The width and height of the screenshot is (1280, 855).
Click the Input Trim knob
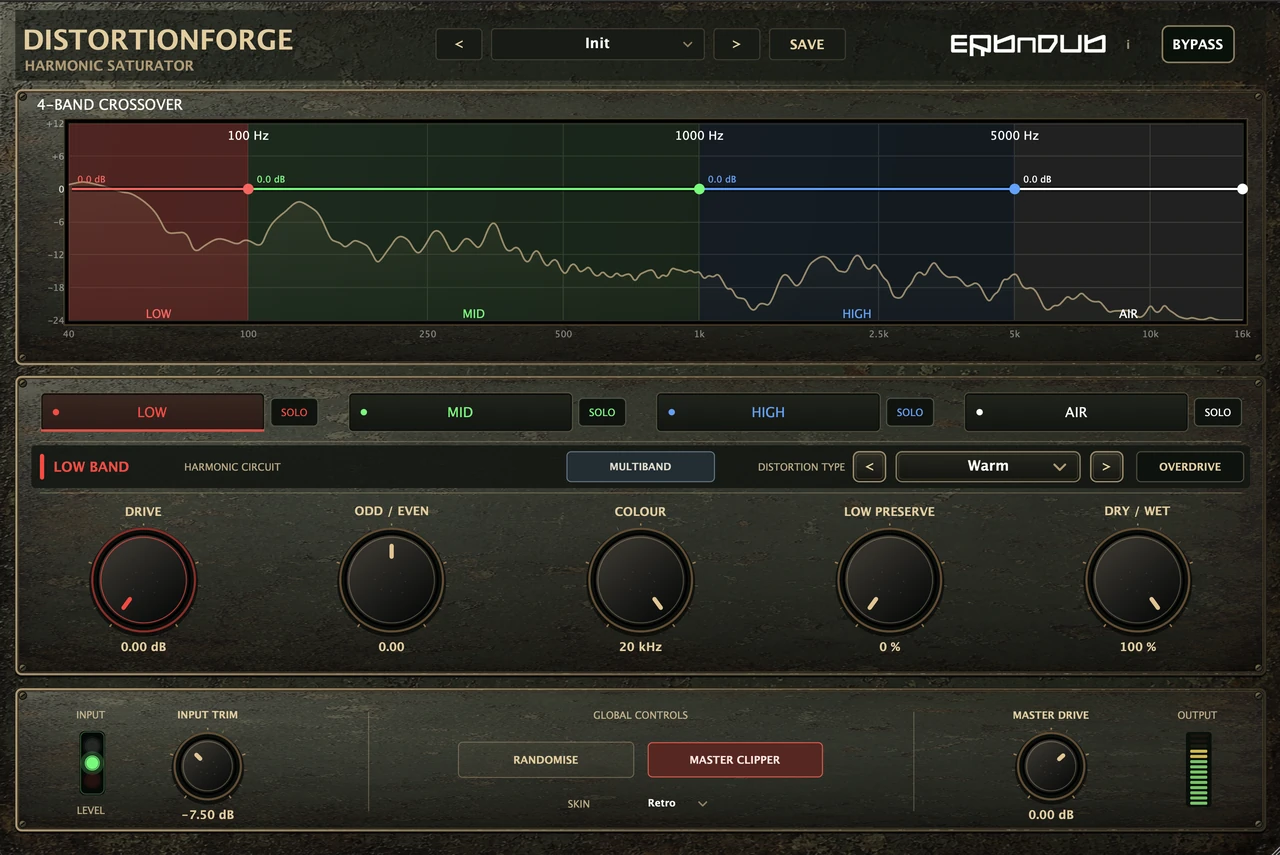click(x=208, y=768)
